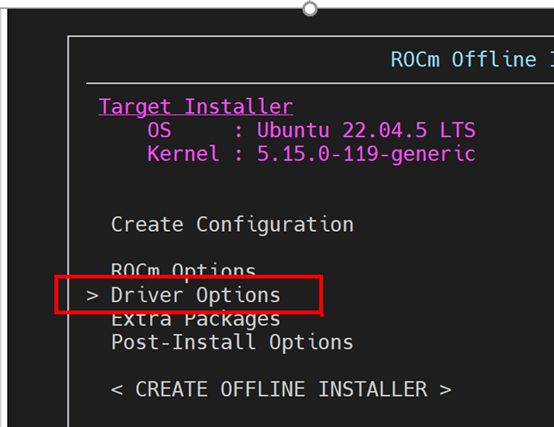Click the ROCm Offline title text
Screen dimensions: 554x427
pyautogui.click(x=464, y=59)
